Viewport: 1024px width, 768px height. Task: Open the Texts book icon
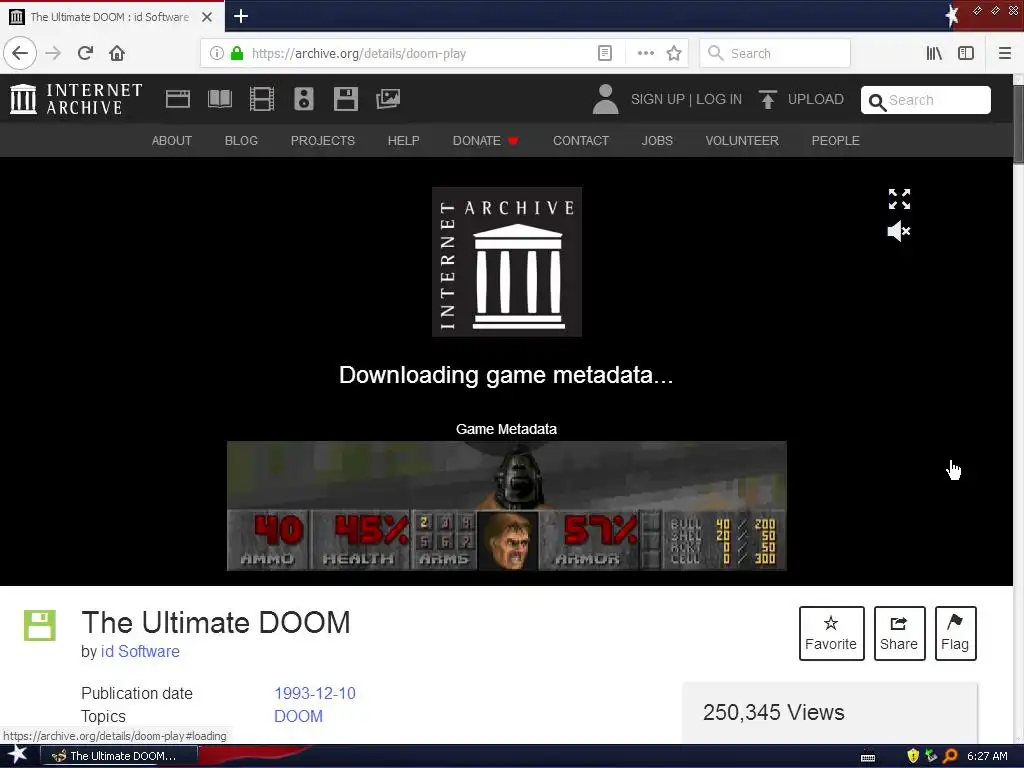tap(219, 99)
